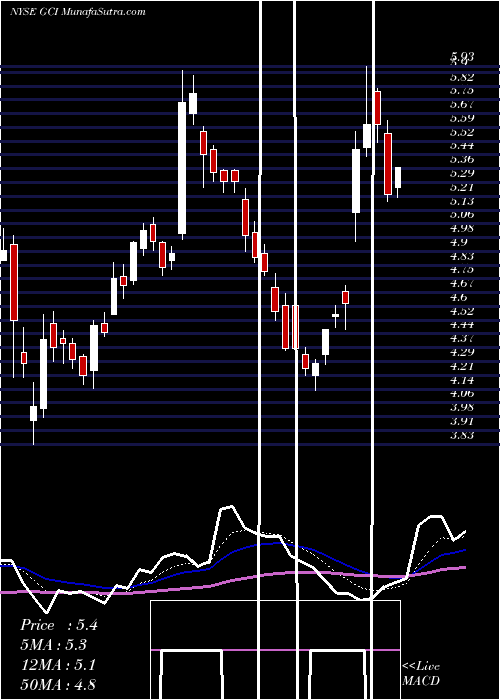
Task: Choose the 5.06 axis label
Action: [462, 215]
